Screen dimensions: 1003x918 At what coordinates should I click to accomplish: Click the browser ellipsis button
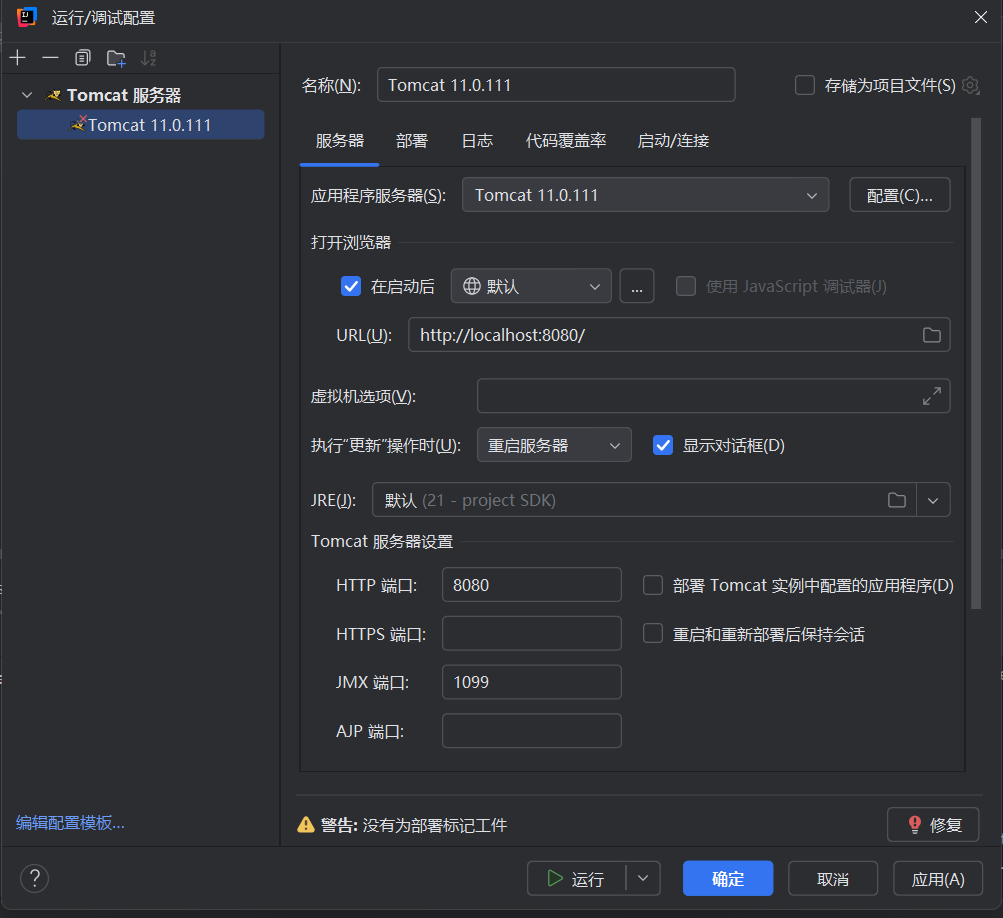pos(636,286)
